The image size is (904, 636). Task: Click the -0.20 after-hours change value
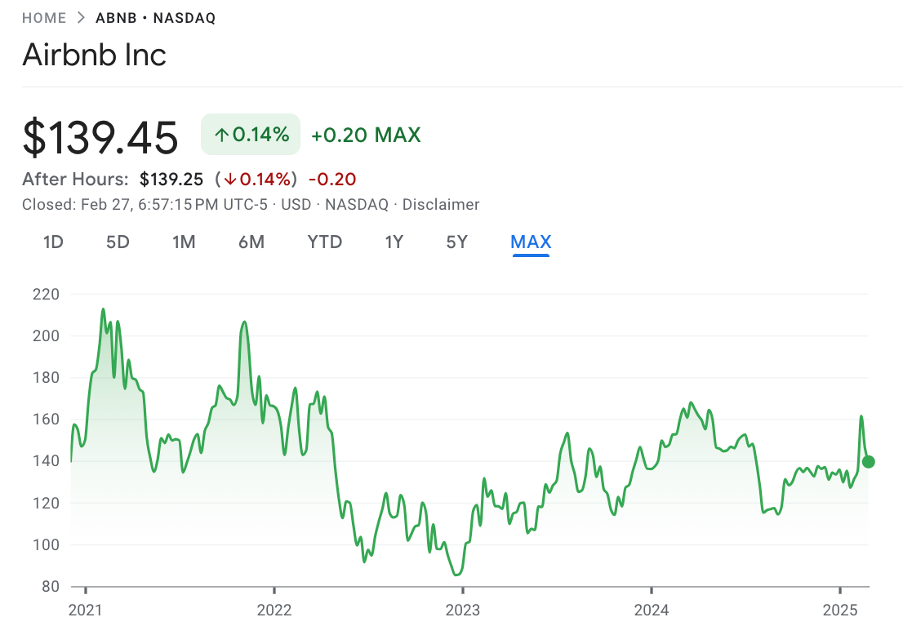[x=333, y=179]
